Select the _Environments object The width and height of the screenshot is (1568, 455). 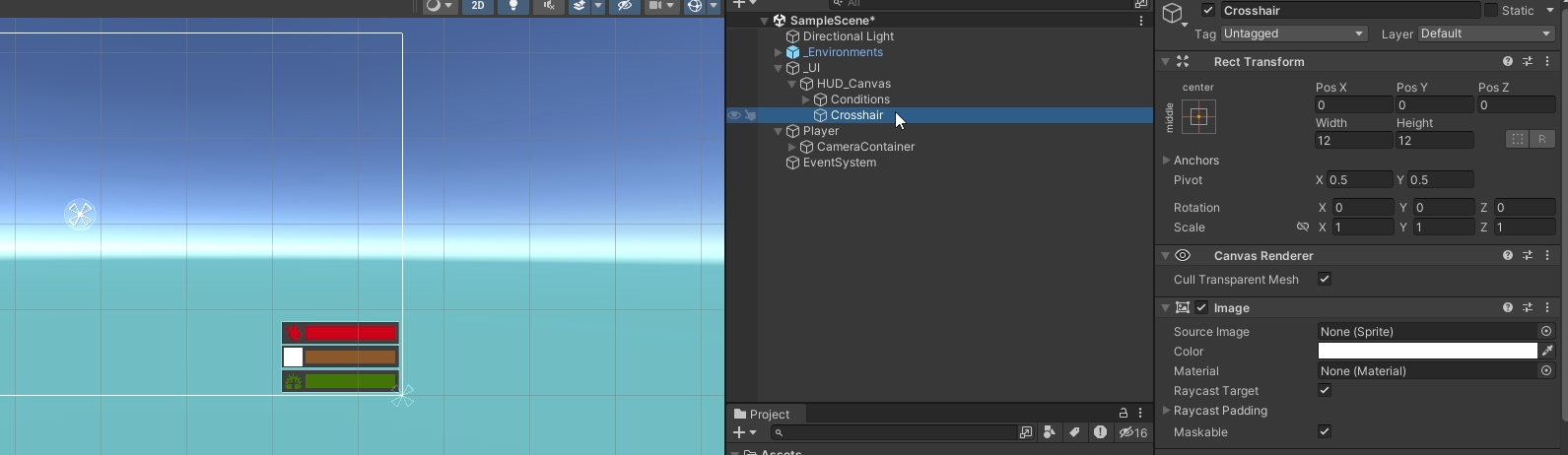click(x=843, y=52)
